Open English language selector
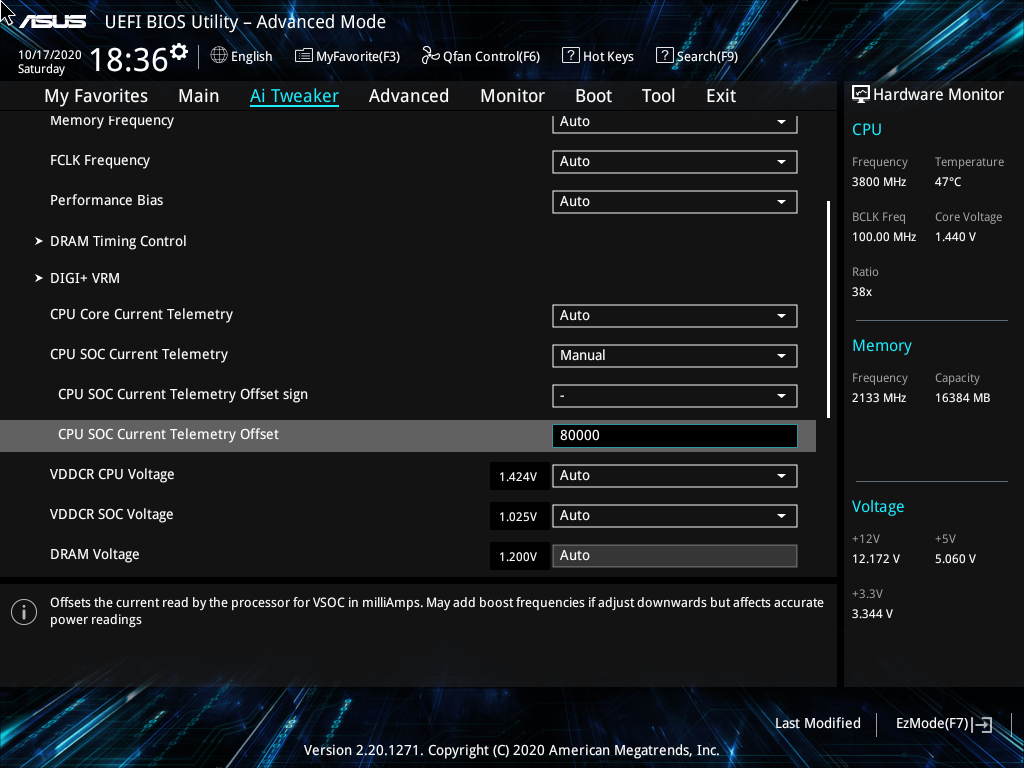Screen dimensions: 1024x768 [242, 56]
